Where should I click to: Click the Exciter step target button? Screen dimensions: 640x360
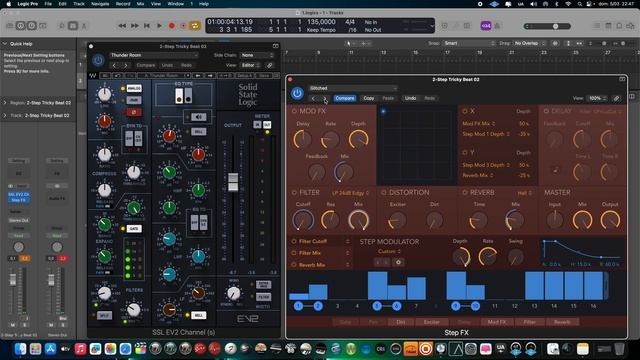[431, 322]
